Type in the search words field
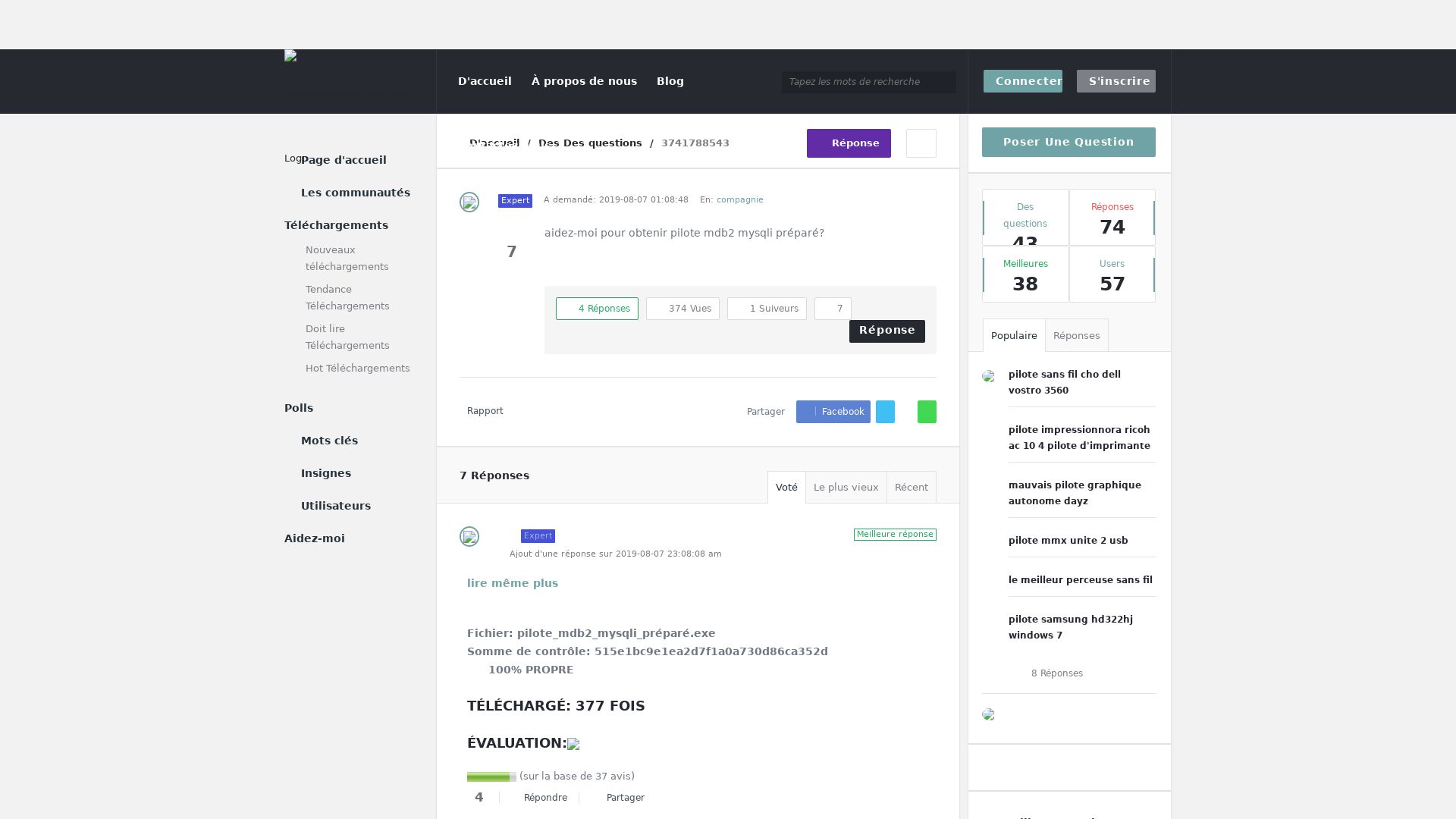 coord(868,82)
